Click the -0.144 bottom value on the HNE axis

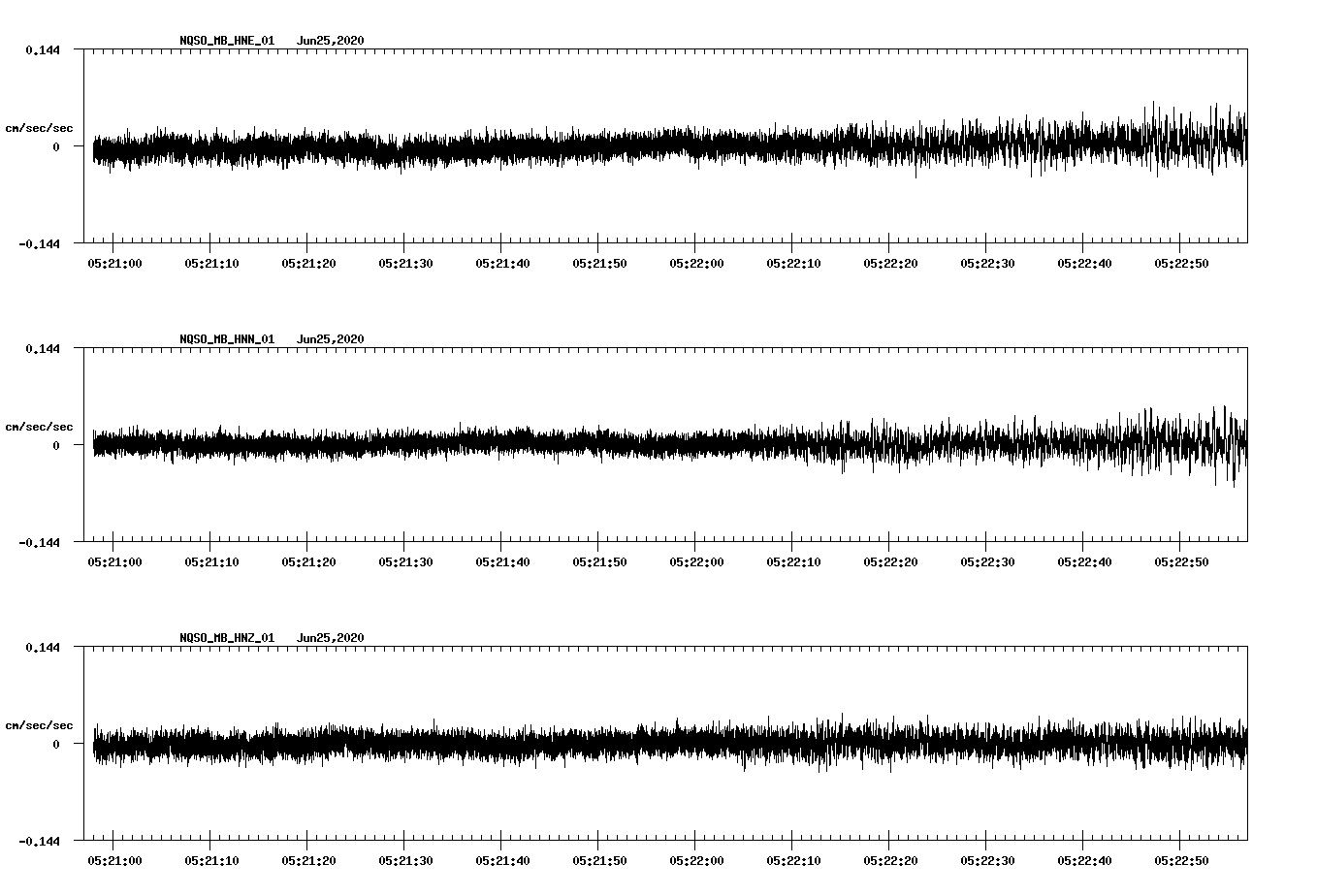point(39,243)
